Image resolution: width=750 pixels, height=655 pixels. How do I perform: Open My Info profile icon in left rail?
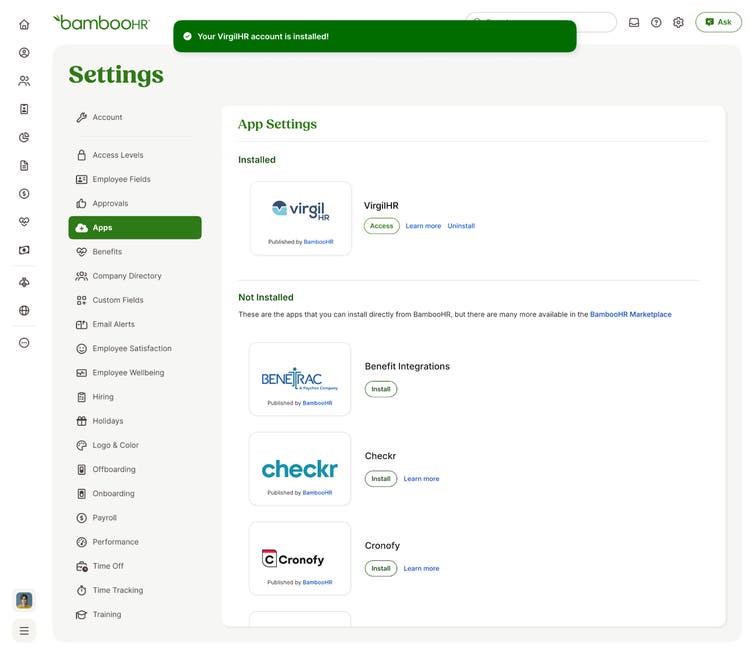coord(24,53)
